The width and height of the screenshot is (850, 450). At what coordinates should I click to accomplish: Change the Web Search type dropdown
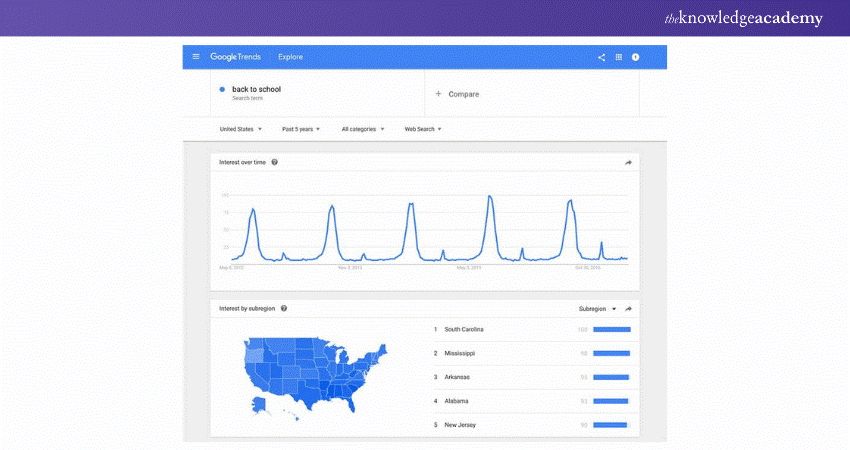[422, 129]
